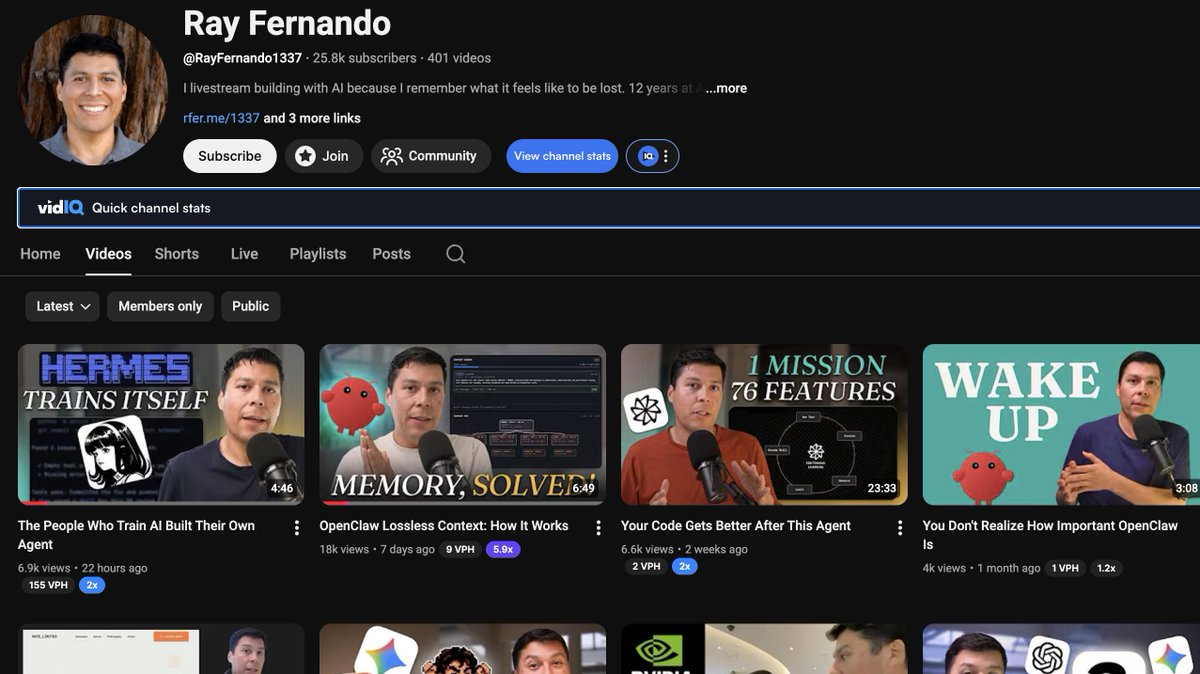1200x674 pixels.
Task: Open 'Your Code Gets Better After This Agent'
Action: point(736,526)
